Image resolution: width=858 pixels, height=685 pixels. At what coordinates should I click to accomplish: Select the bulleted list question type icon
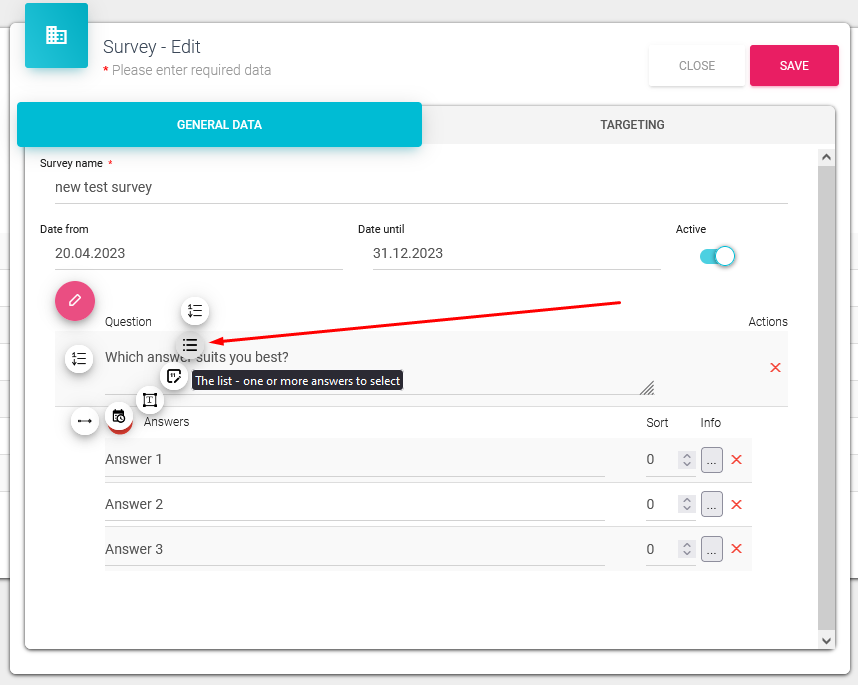tap(190, 345)
